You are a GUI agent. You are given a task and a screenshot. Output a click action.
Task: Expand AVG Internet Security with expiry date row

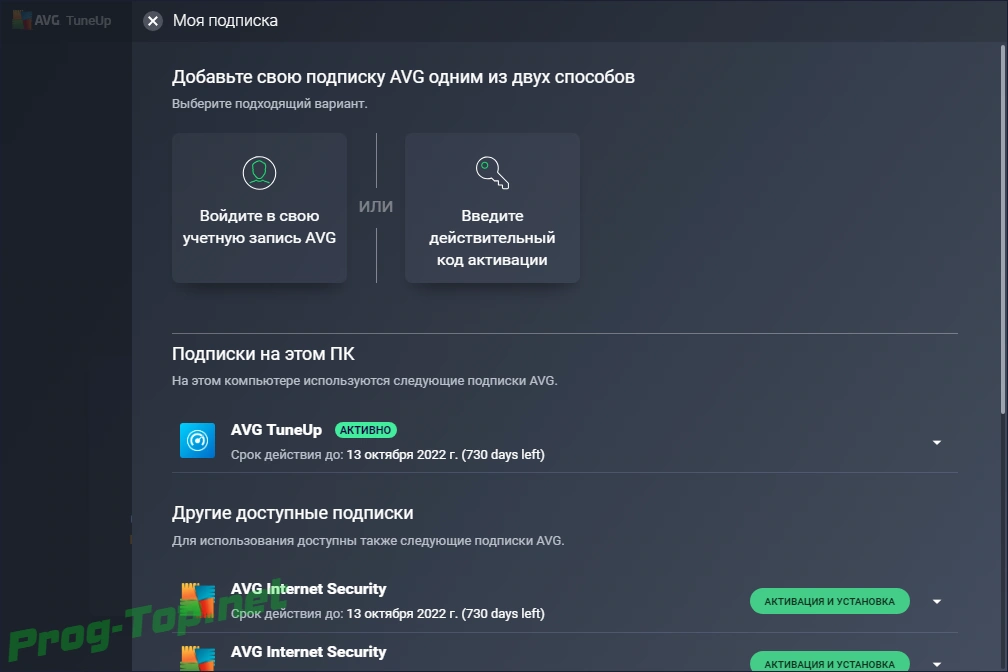pyautogui.click(x=937, y=602)
